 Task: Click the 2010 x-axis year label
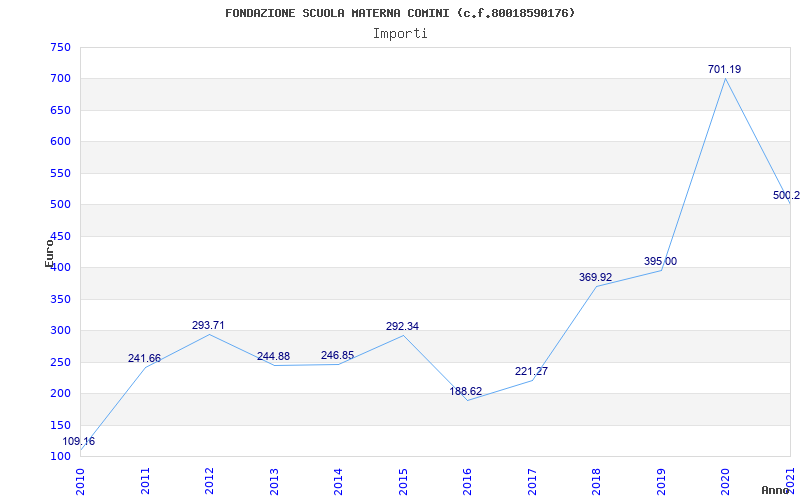80,481
